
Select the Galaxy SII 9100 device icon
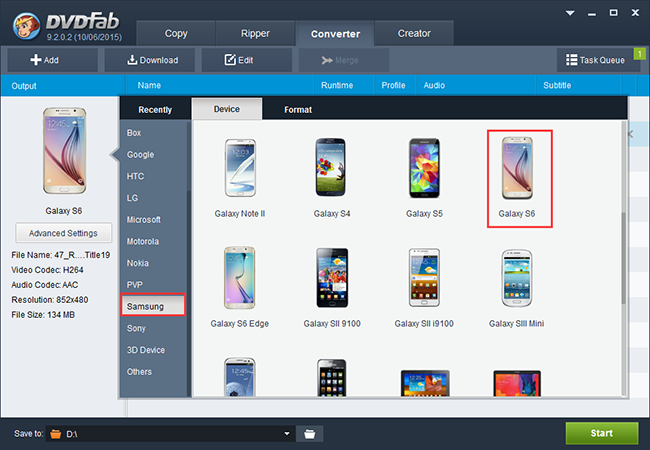coord(332,278)
